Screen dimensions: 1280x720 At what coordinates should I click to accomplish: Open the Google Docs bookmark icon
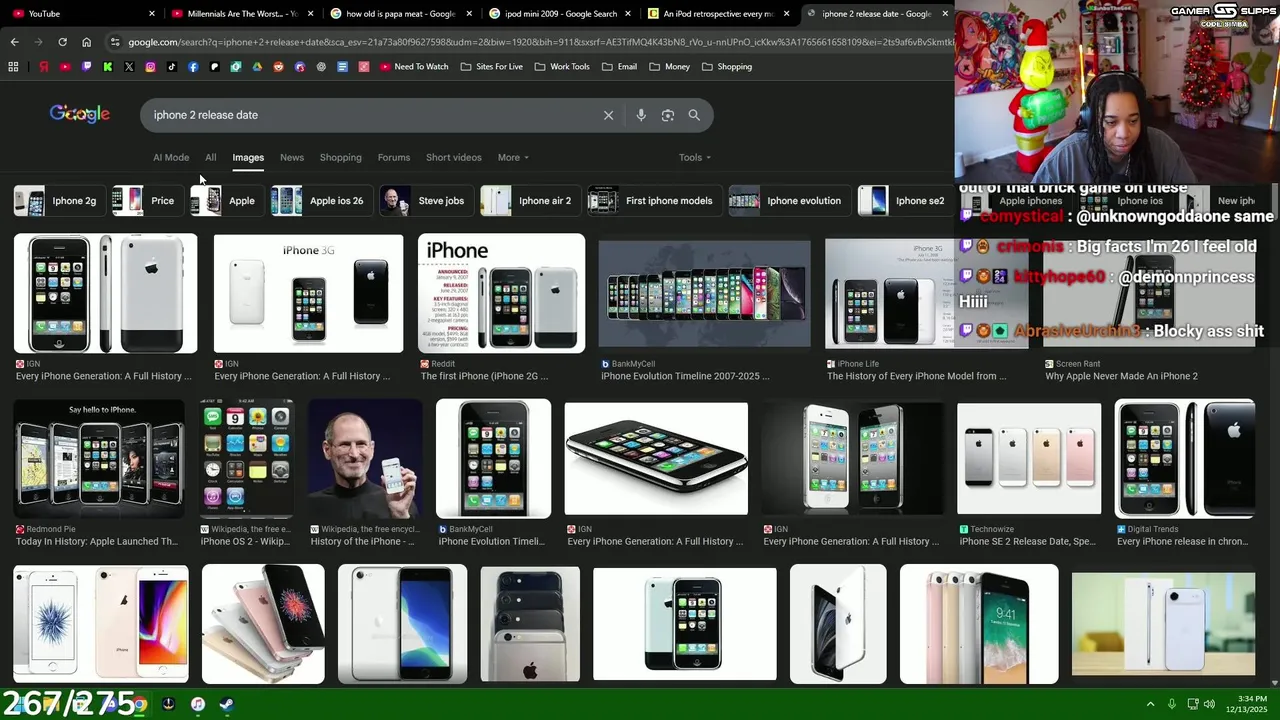coord(342,67)
